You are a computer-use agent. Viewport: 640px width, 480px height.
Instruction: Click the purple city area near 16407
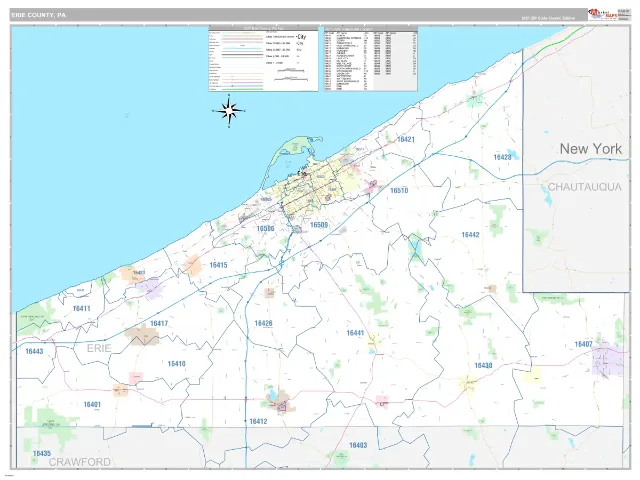coord(608,360)
